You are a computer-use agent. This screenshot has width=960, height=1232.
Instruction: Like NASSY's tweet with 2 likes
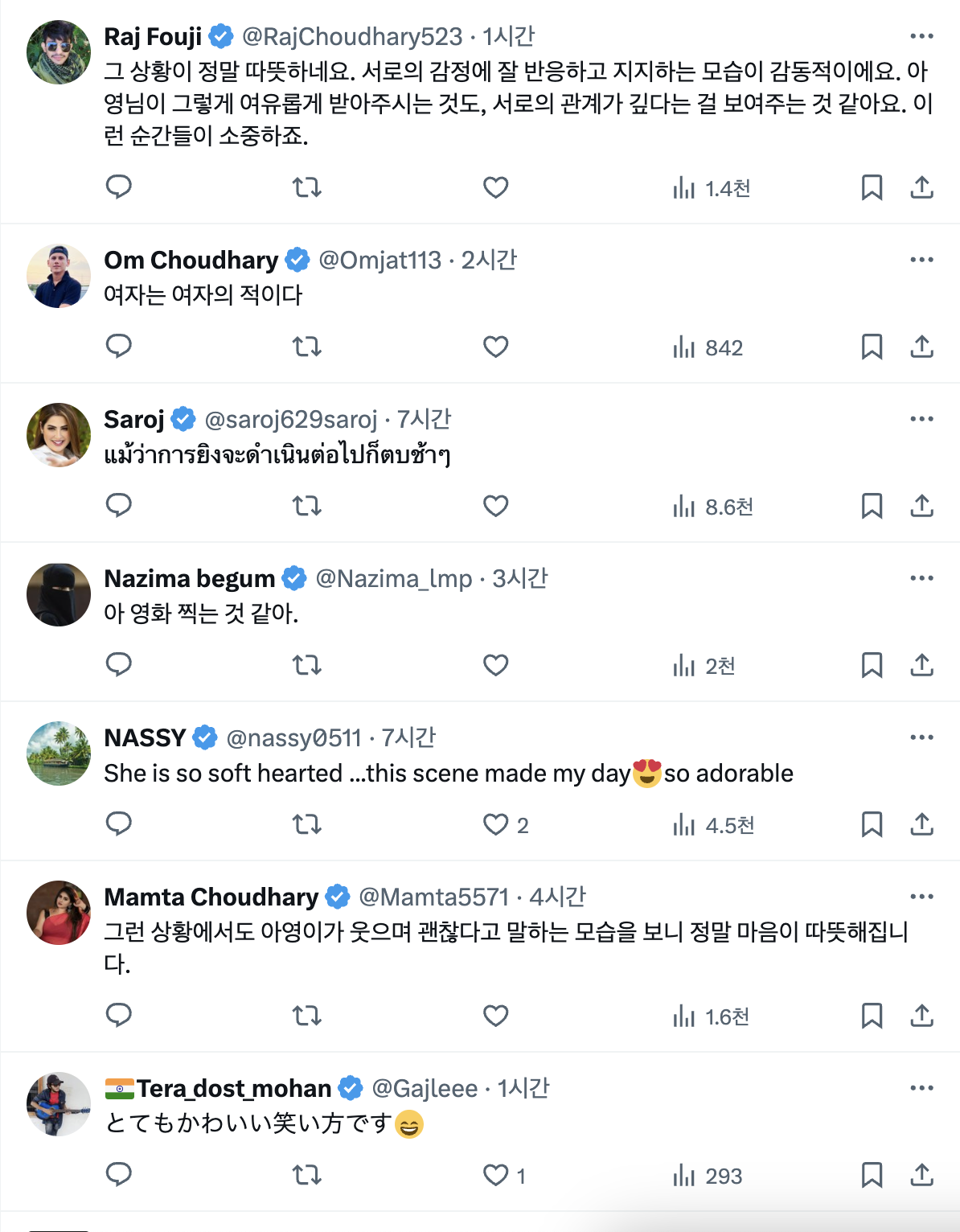(506, 825)
